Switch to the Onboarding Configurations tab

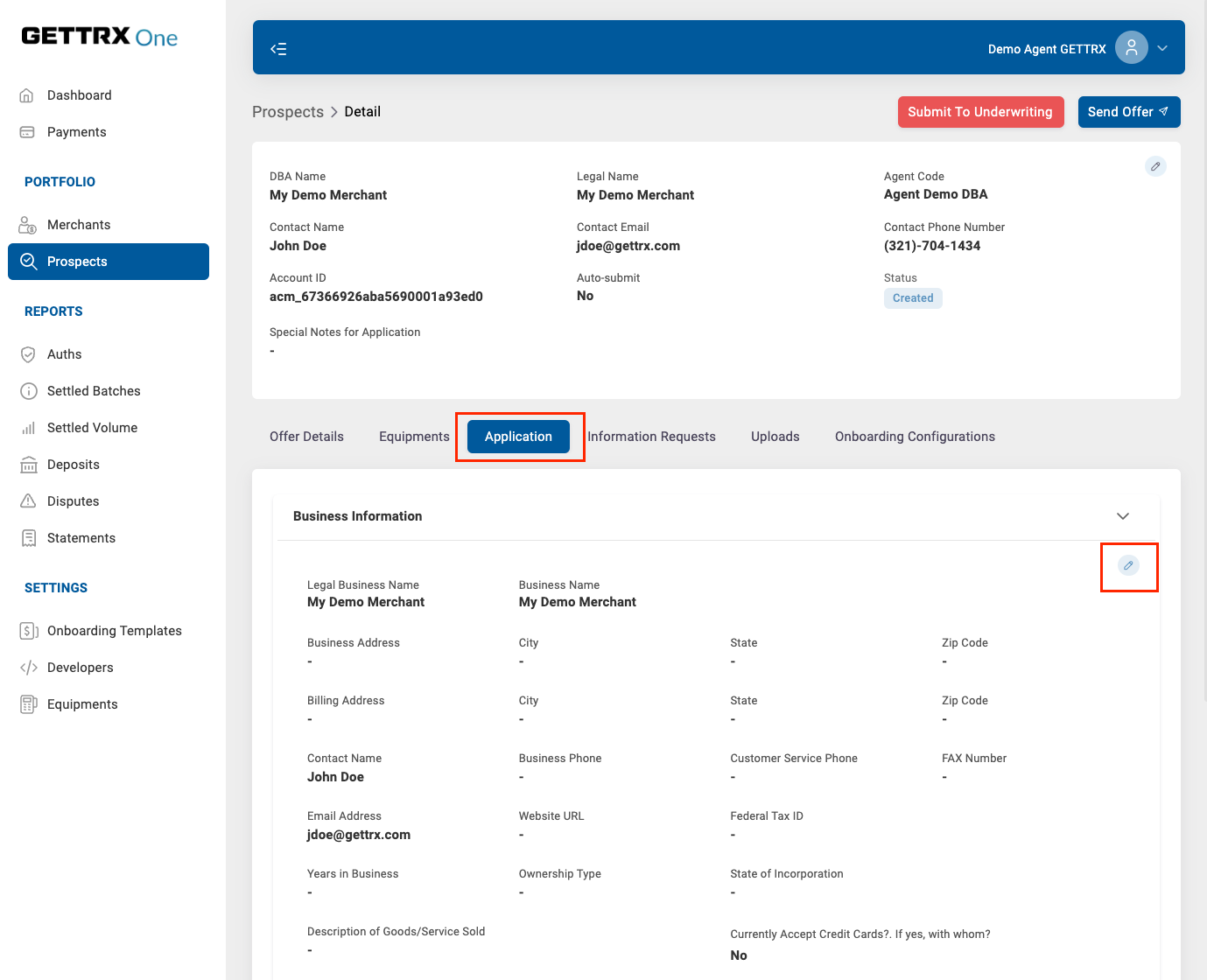[x=915, y=437]
